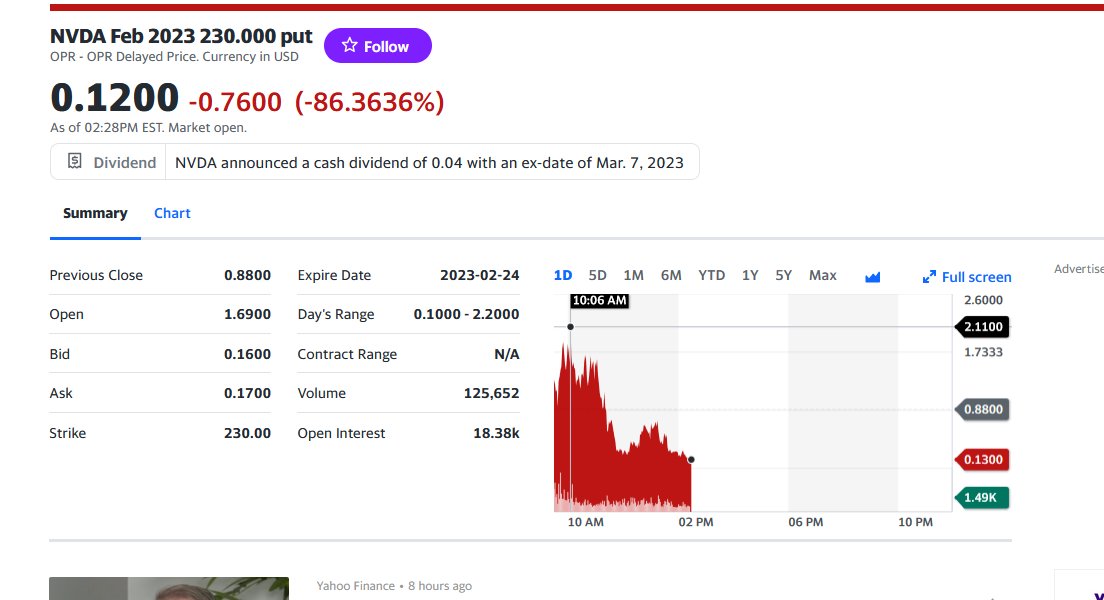Click the Strike value 230.00
Screen dimensions: 1104x600
point(247,433)
